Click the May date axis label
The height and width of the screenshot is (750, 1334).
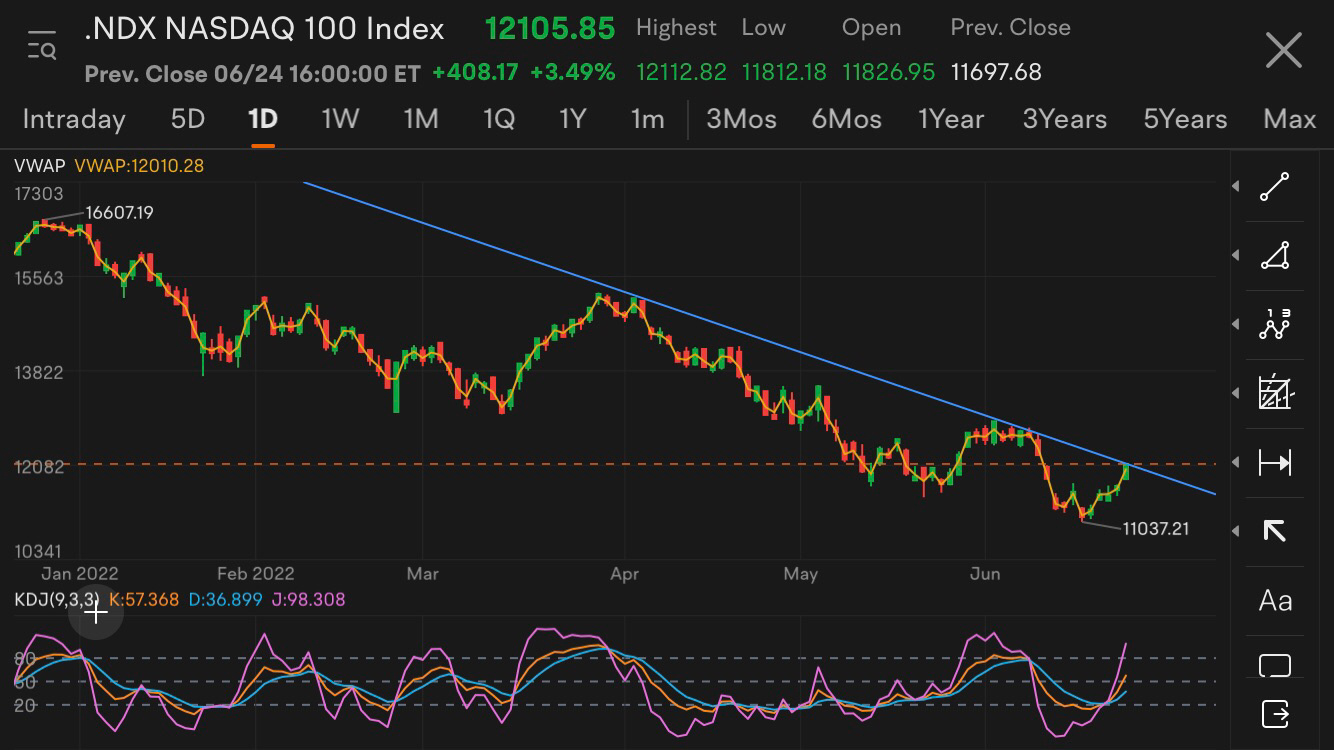point(801,573)
